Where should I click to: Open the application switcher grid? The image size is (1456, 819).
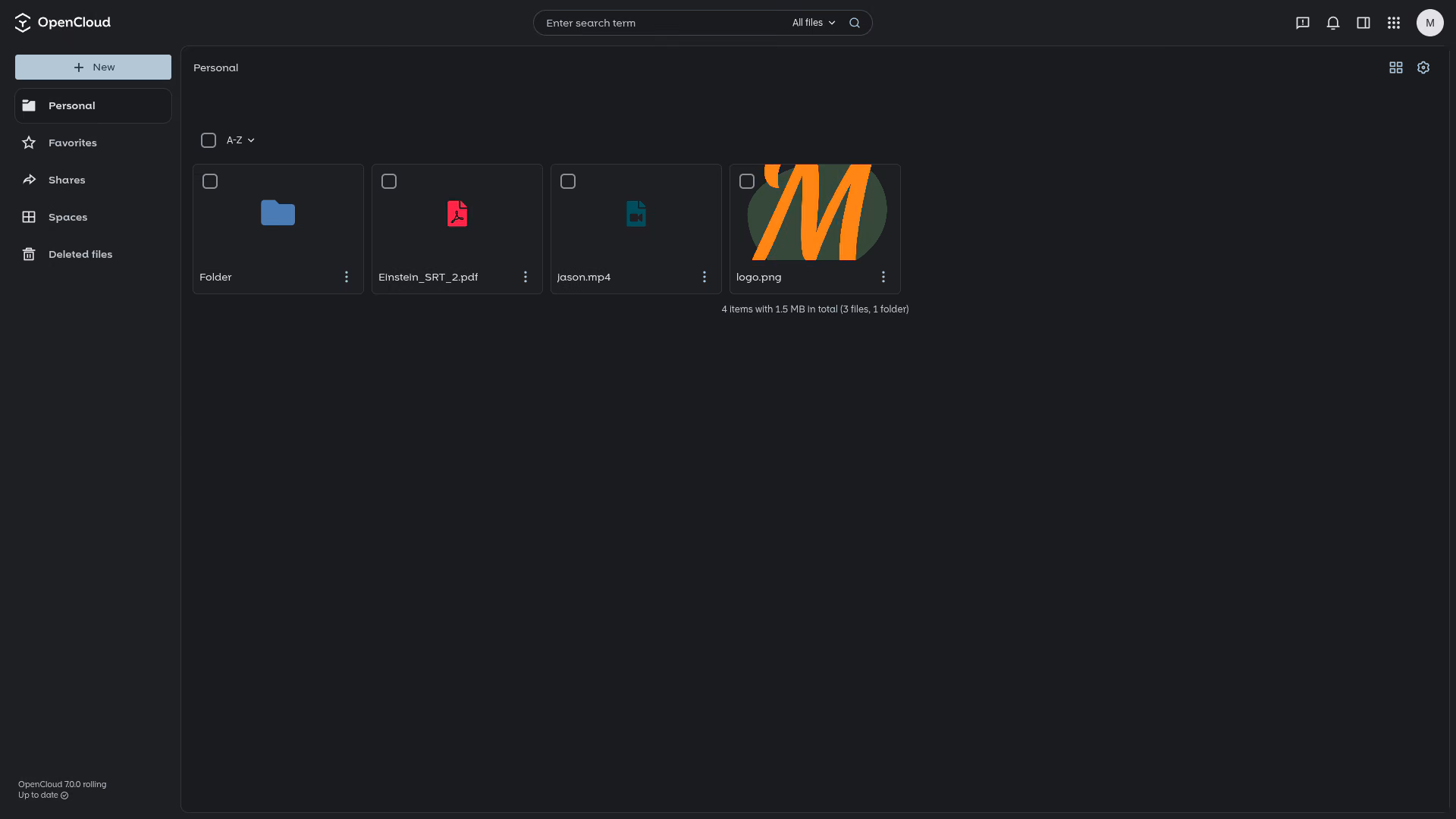(x=1394, y=23)
